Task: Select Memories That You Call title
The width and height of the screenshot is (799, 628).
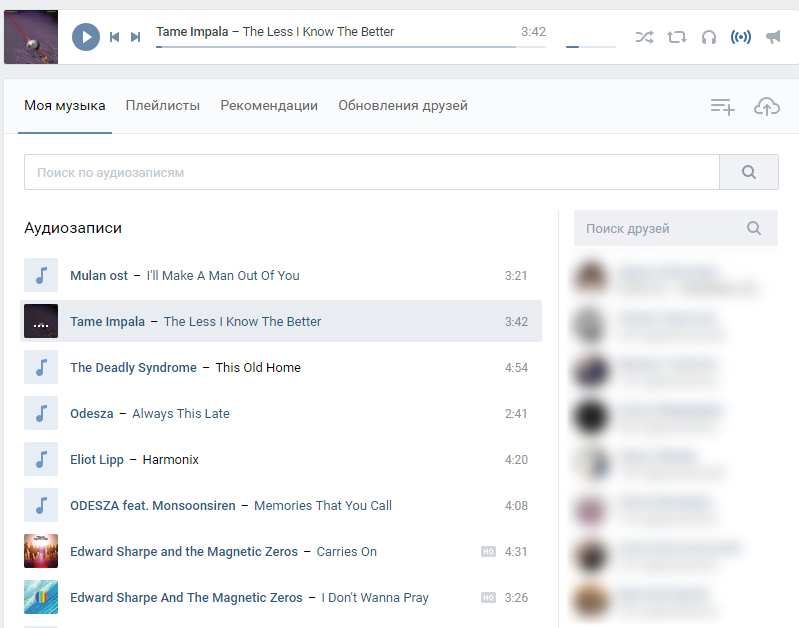Action: [323, 506]
